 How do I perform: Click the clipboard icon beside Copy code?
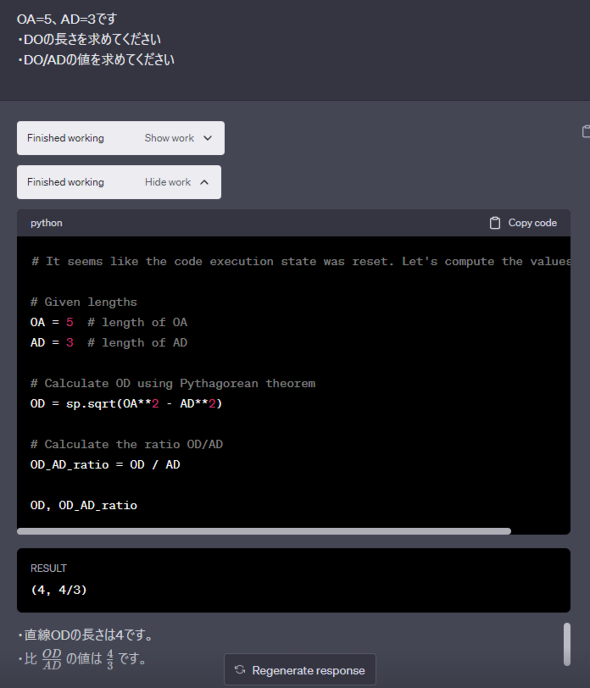[495, 223]
